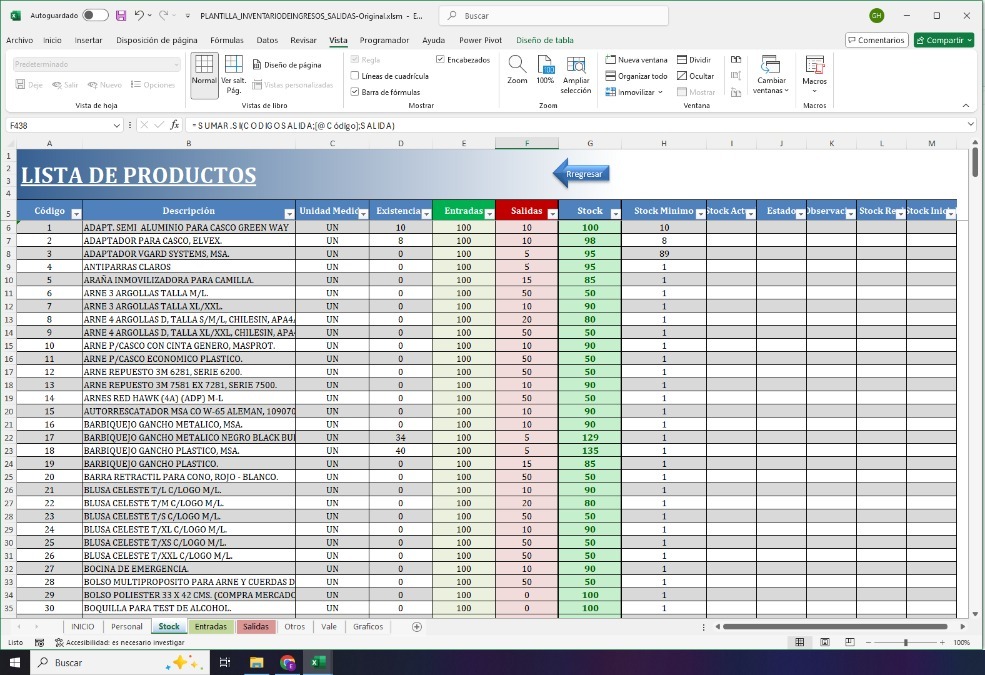Open the Descripción column filter dropdown
This screenshot has width=985, height=675.
289,214
